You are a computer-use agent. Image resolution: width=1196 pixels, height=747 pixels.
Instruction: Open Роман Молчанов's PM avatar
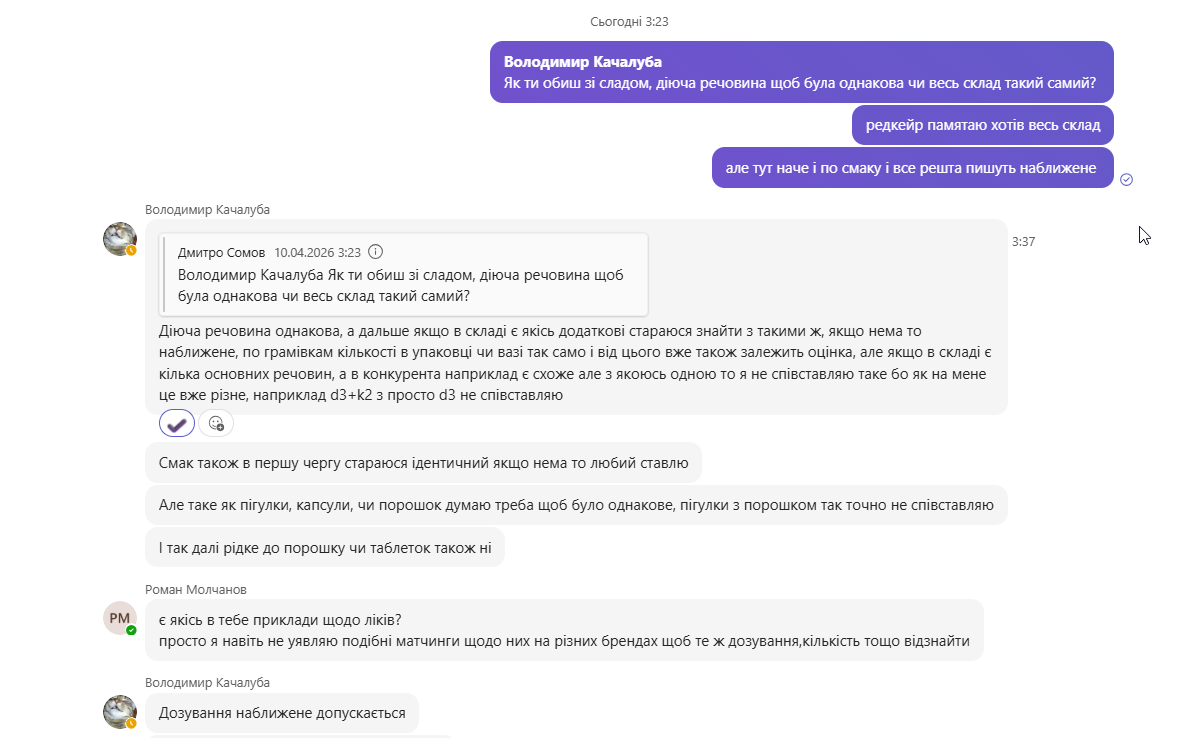tap(119, 618)
